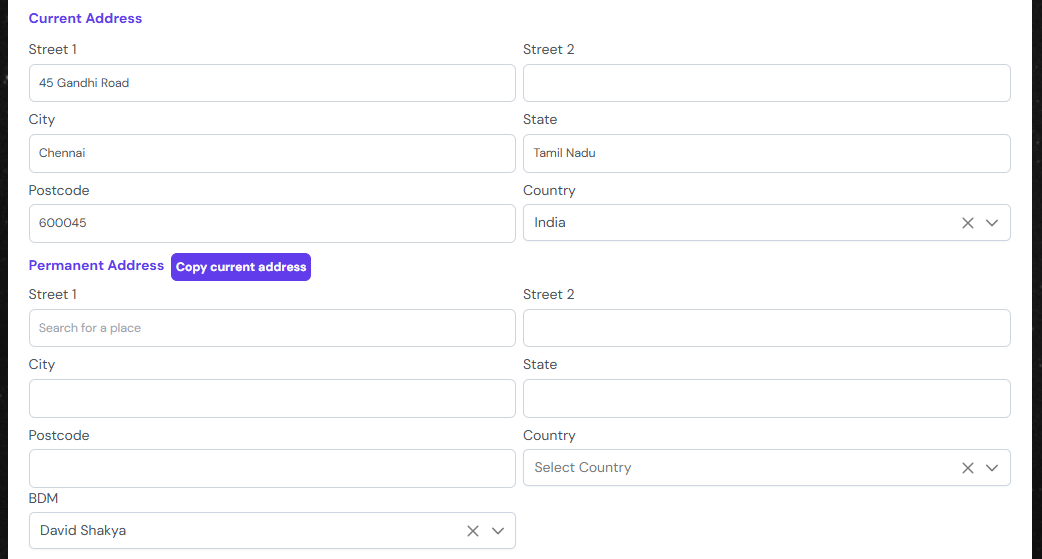
Task: Clear the Permanent Address country selection
Action: tap(967, 468)
